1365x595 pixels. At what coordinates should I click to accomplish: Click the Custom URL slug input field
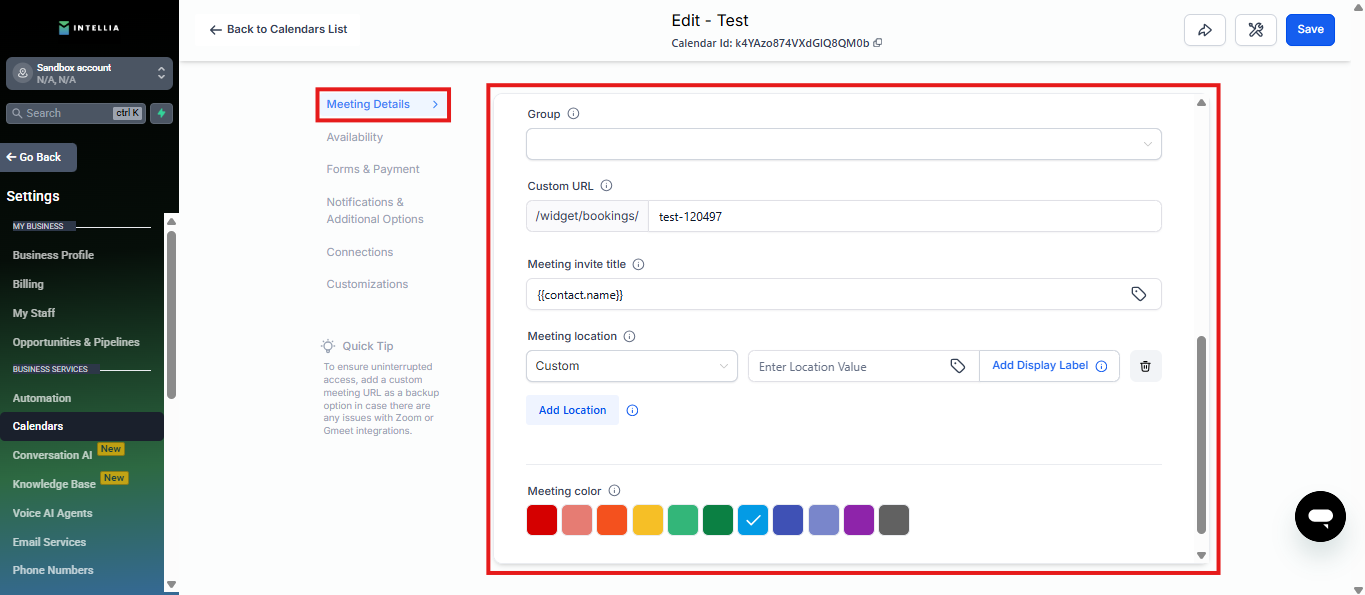(x=904, y=216)
